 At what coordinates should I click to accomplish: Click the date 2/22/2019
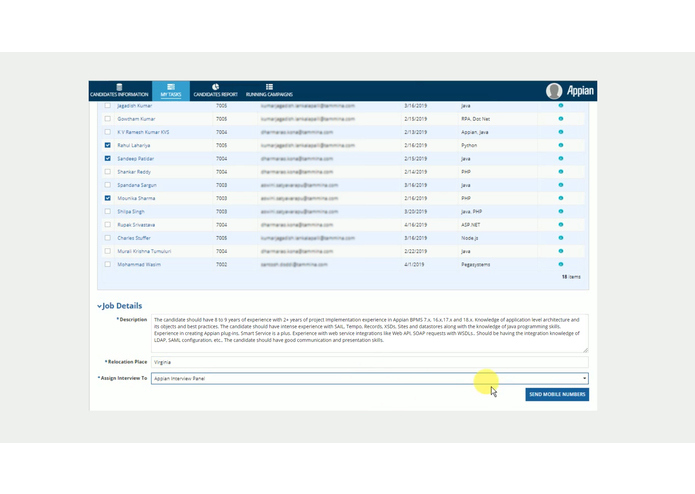pyautogui.click(x=415, y=251)
